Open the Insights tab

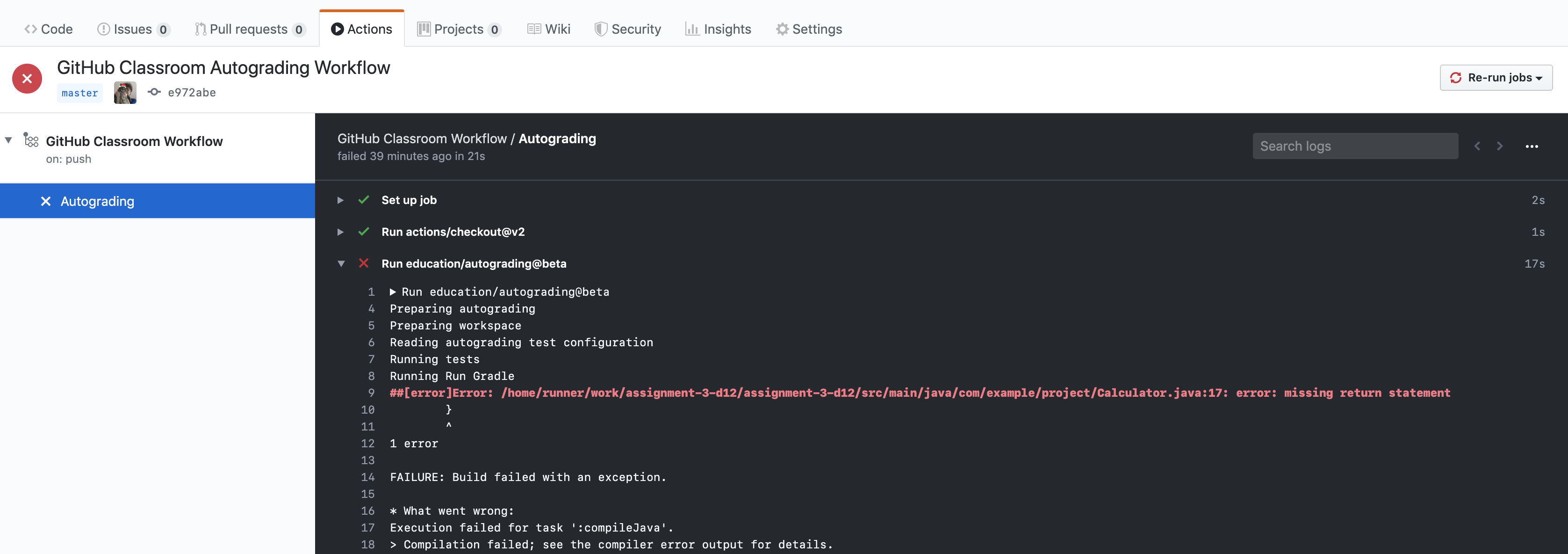718,29
